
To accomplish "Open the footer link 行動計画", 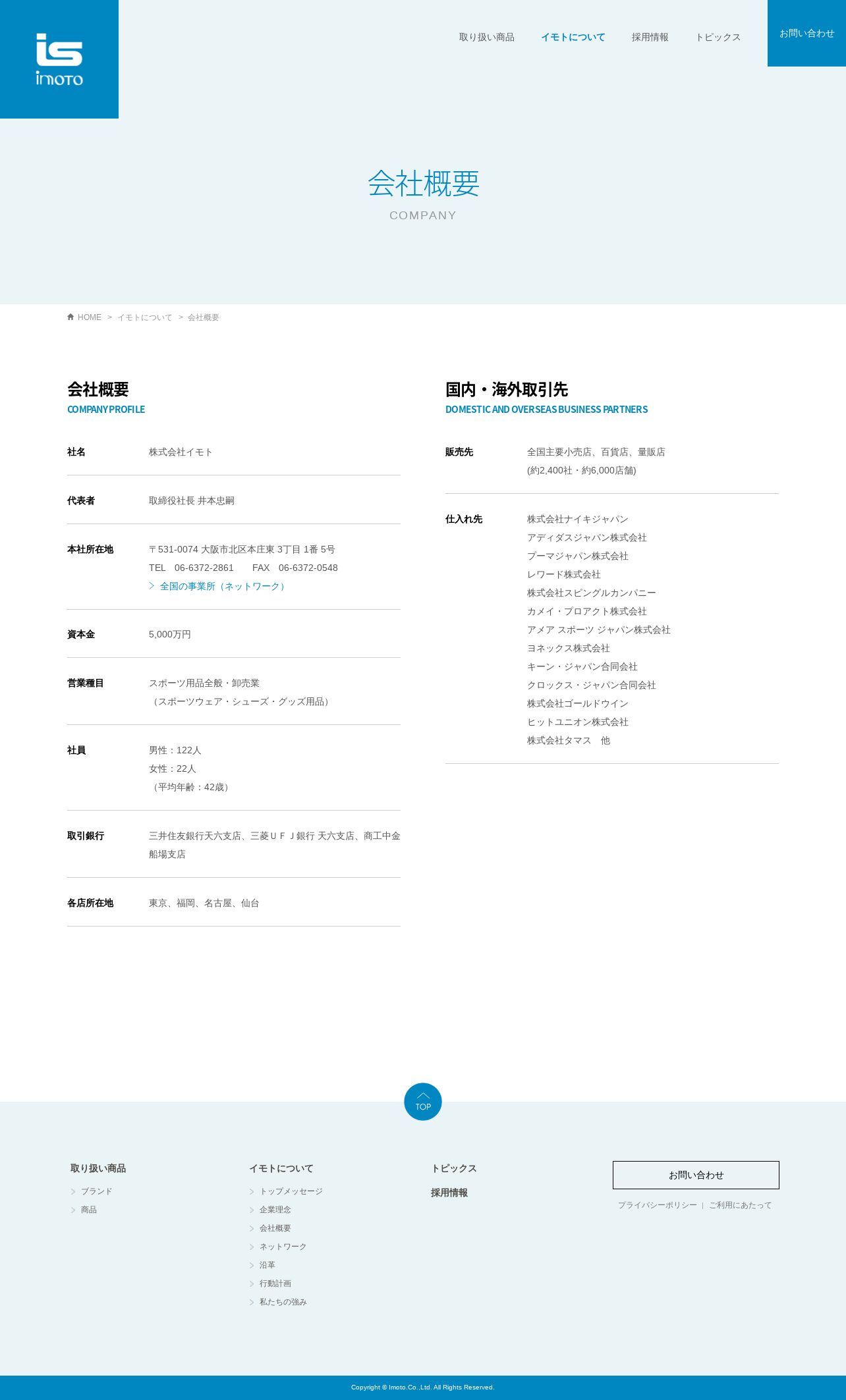I will [x=275, y=1283].
